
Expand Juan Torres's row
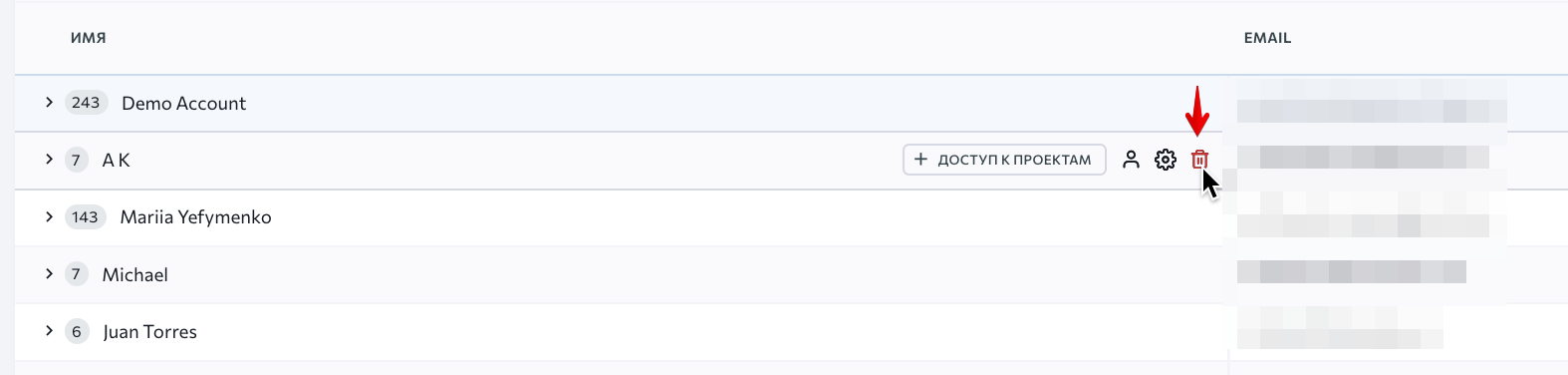(49, 331)
